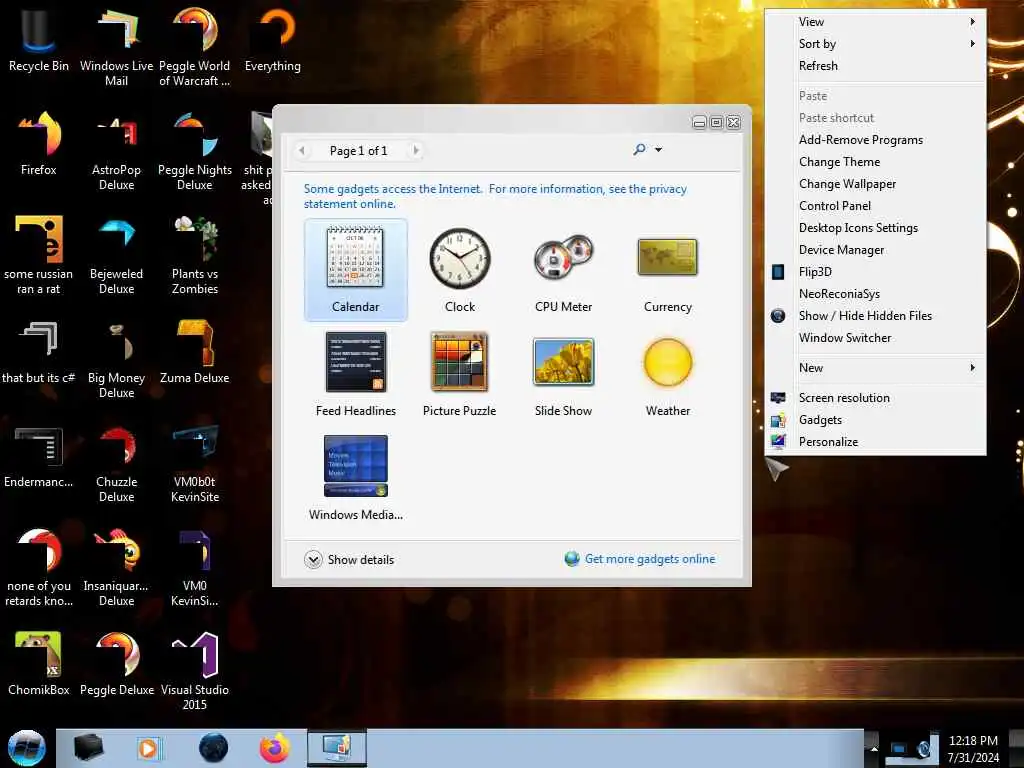This screenshot has width=1024, height=768.
Task: Click the Firefox desktop icon
Action: point(39,143)
